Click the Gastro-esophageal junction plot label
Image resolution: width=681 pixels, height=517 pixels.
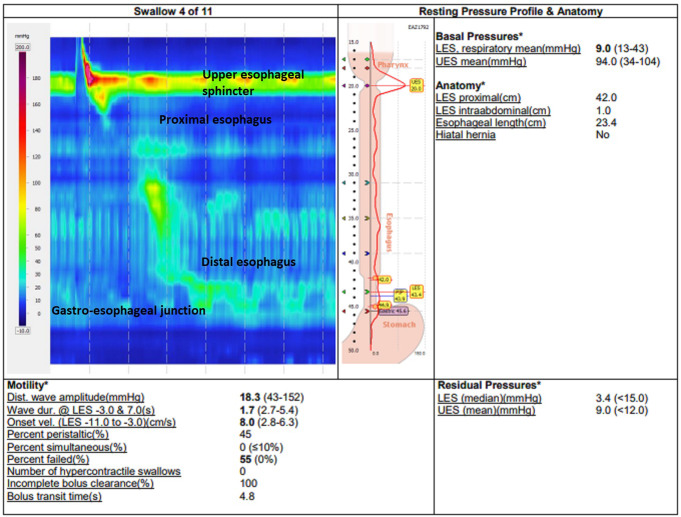[129, 311]
